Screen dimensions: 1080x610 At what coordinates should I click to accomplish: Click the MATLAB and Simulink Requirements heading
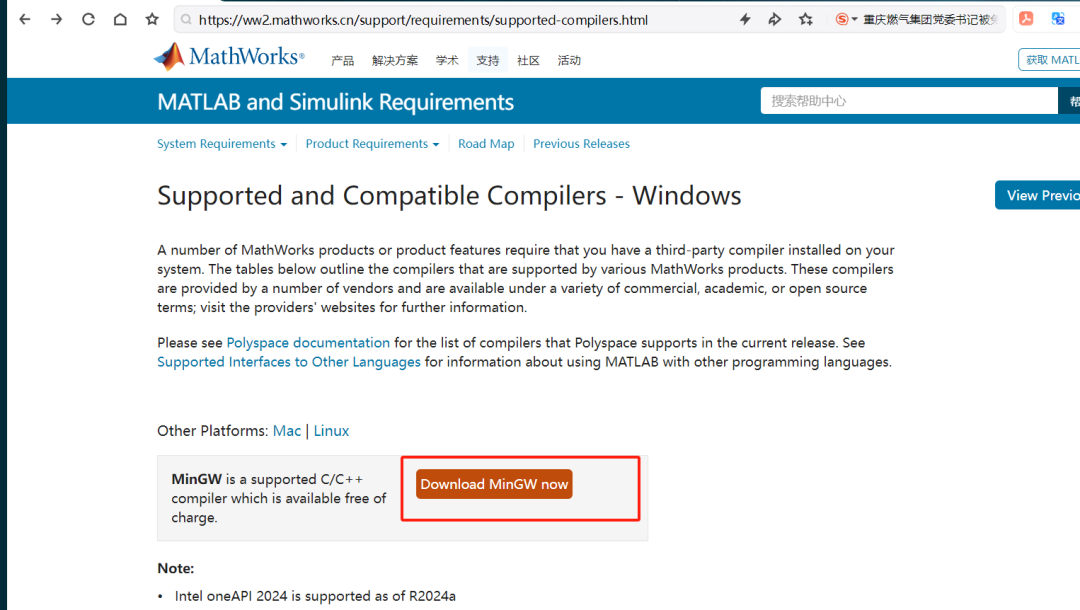(335, 102)
